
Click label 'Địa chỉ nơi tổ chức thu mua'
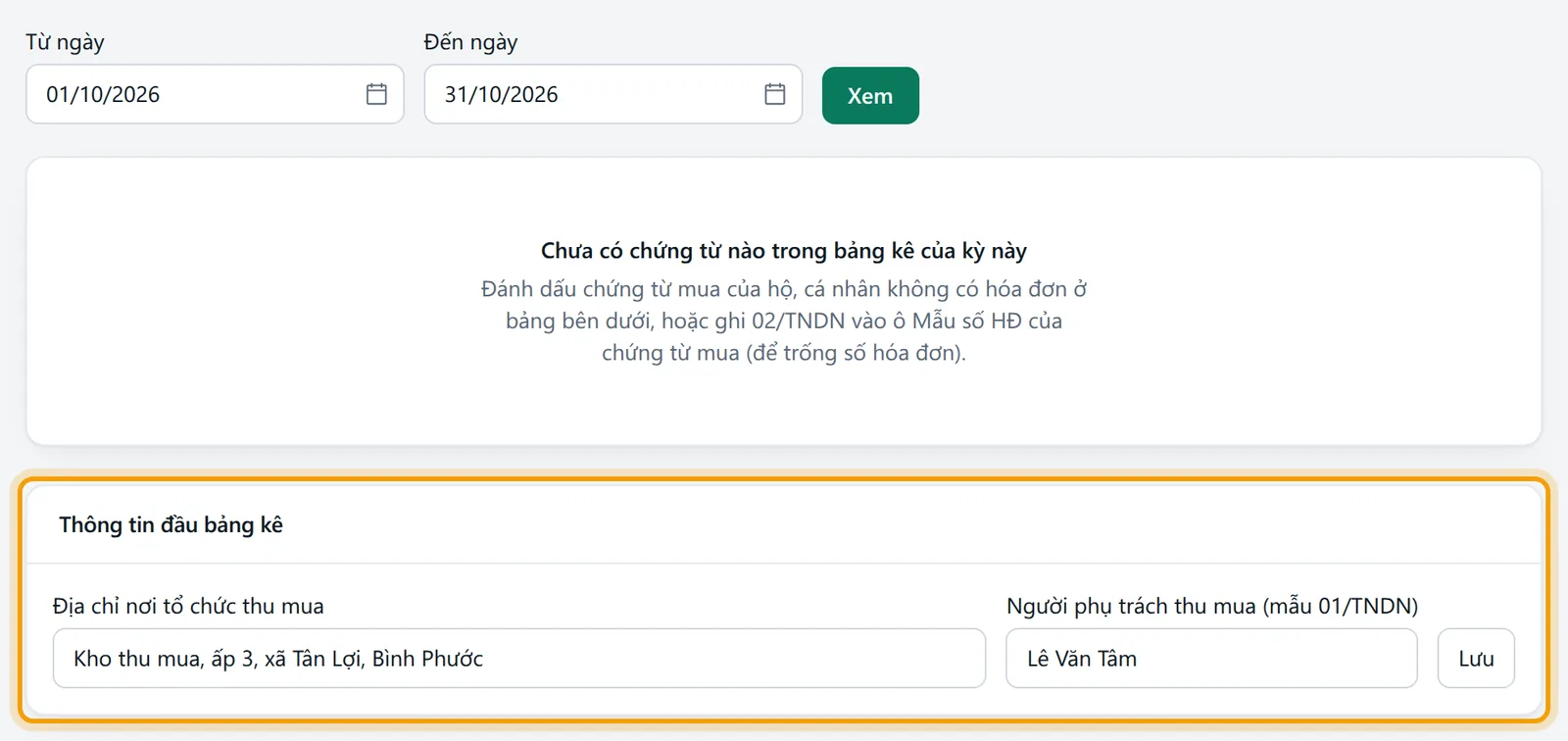(x=188, y=607)
